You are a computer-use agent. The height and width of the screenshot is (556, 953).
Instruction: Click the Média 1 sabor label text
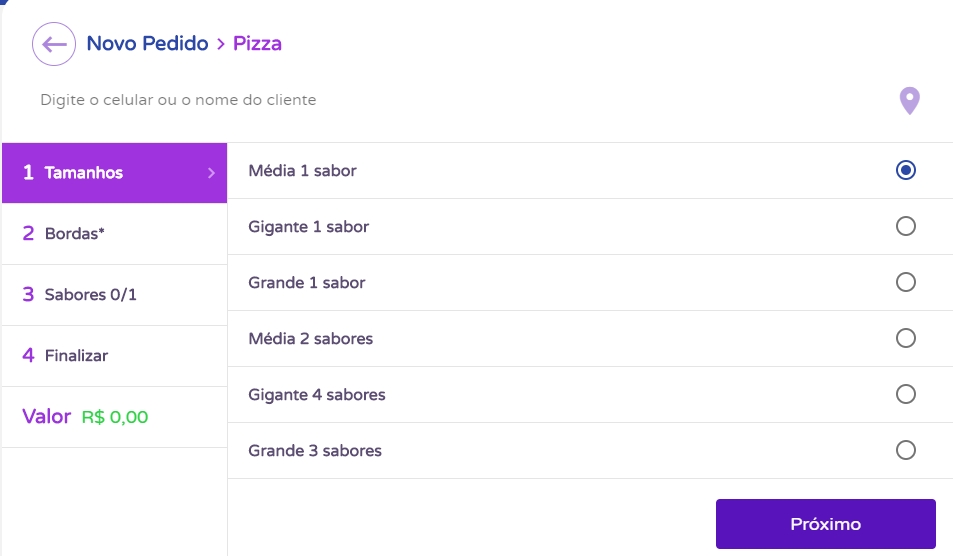pos(302,171)
